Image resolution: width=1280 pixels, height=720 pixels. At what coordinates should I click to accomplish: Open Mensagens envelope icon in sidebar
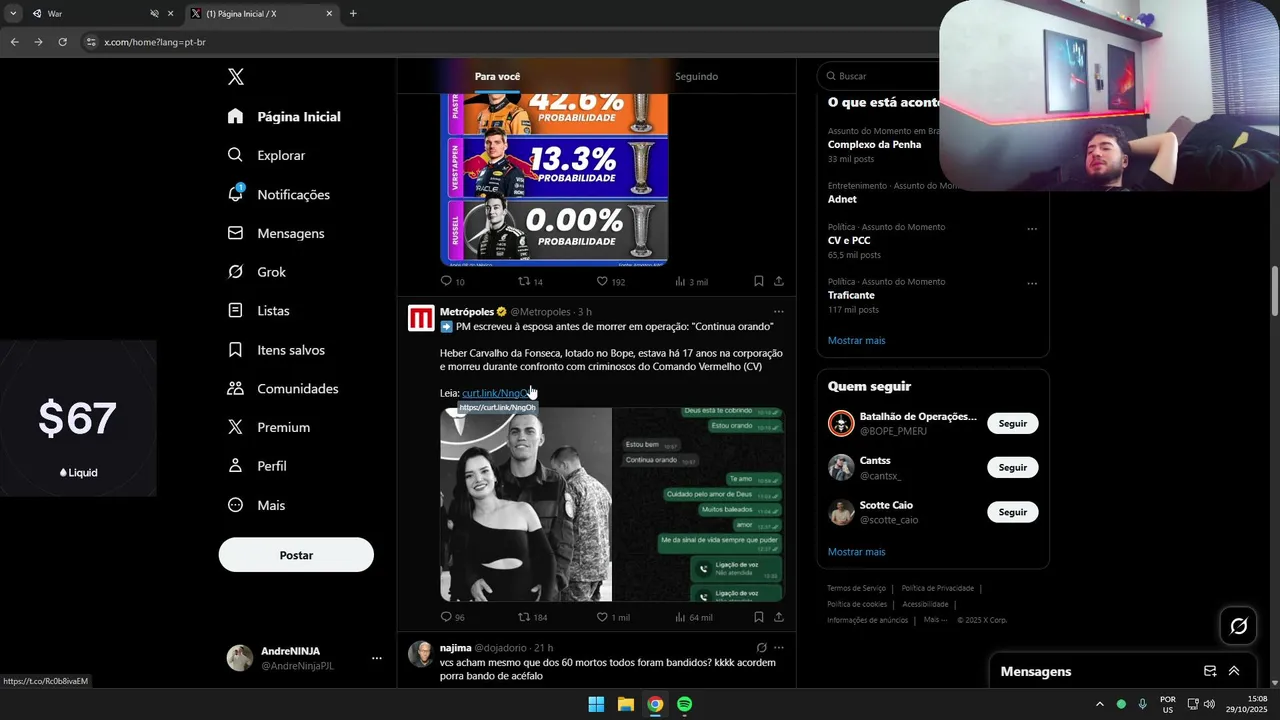click(236, 233)
